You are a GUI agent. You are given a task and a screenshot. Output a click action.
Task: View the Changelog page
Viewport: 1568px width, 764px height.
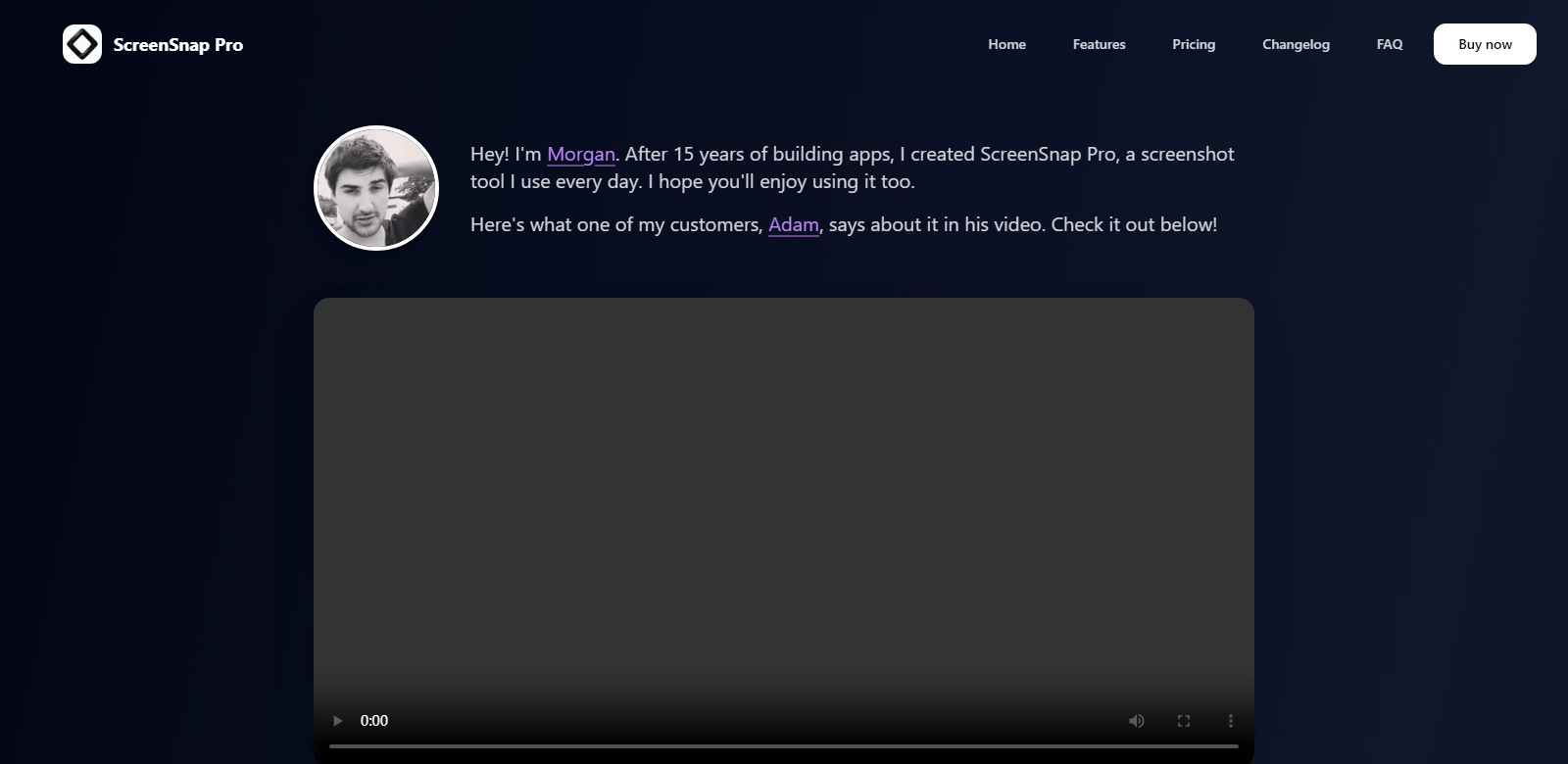point(1296,44)
